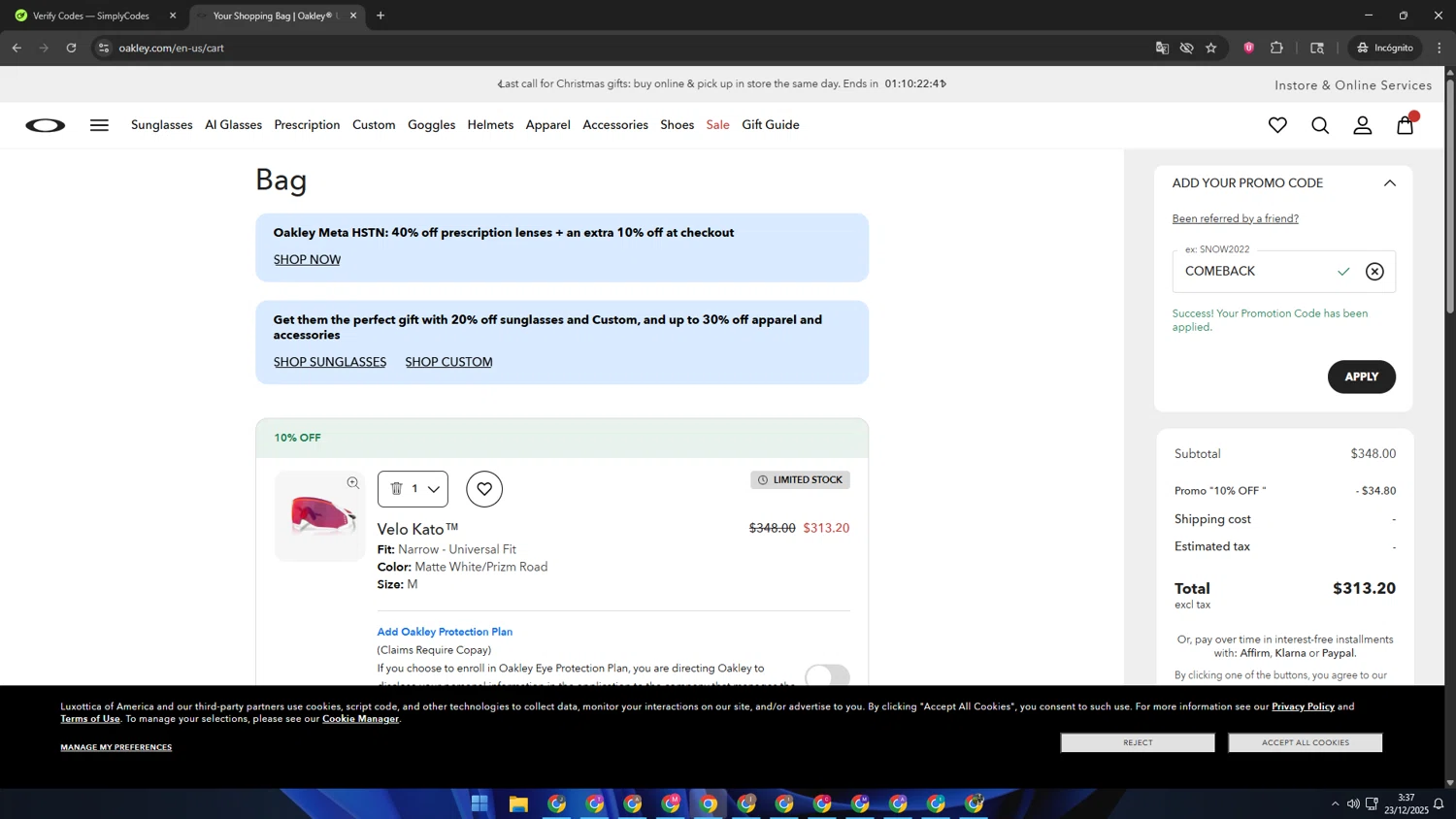This screenshot has width=1456, height=819.
Task: Click the SHOP CUSTOM link
Action: pos(448,362)
